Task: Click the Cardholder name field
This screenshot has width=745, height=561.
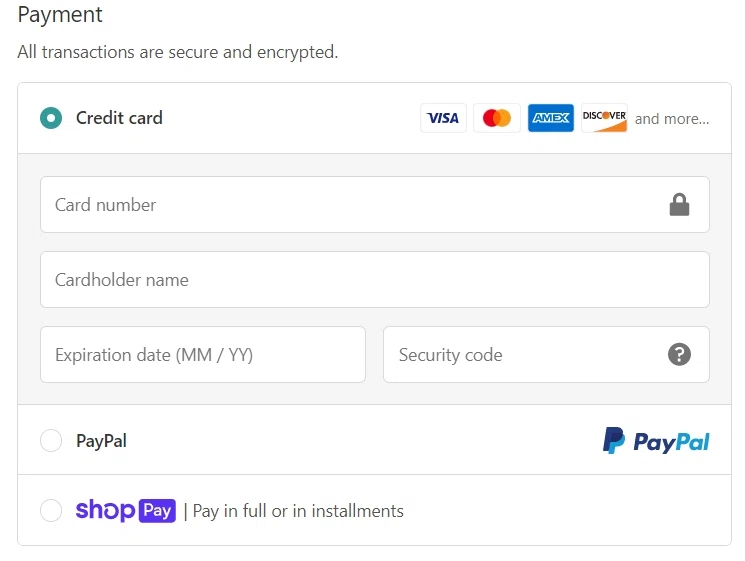Action: pyautogui.click(x=374, y=280)
